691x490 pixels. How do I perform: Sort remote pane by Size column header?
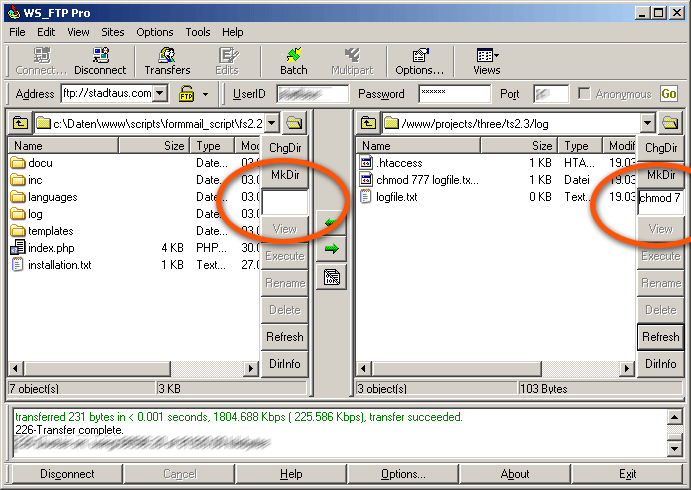[519, 146]
